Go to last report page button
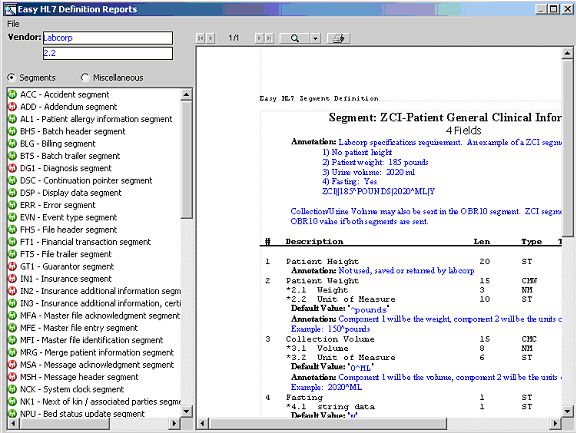Screen dimensions: 576x433 270,38
